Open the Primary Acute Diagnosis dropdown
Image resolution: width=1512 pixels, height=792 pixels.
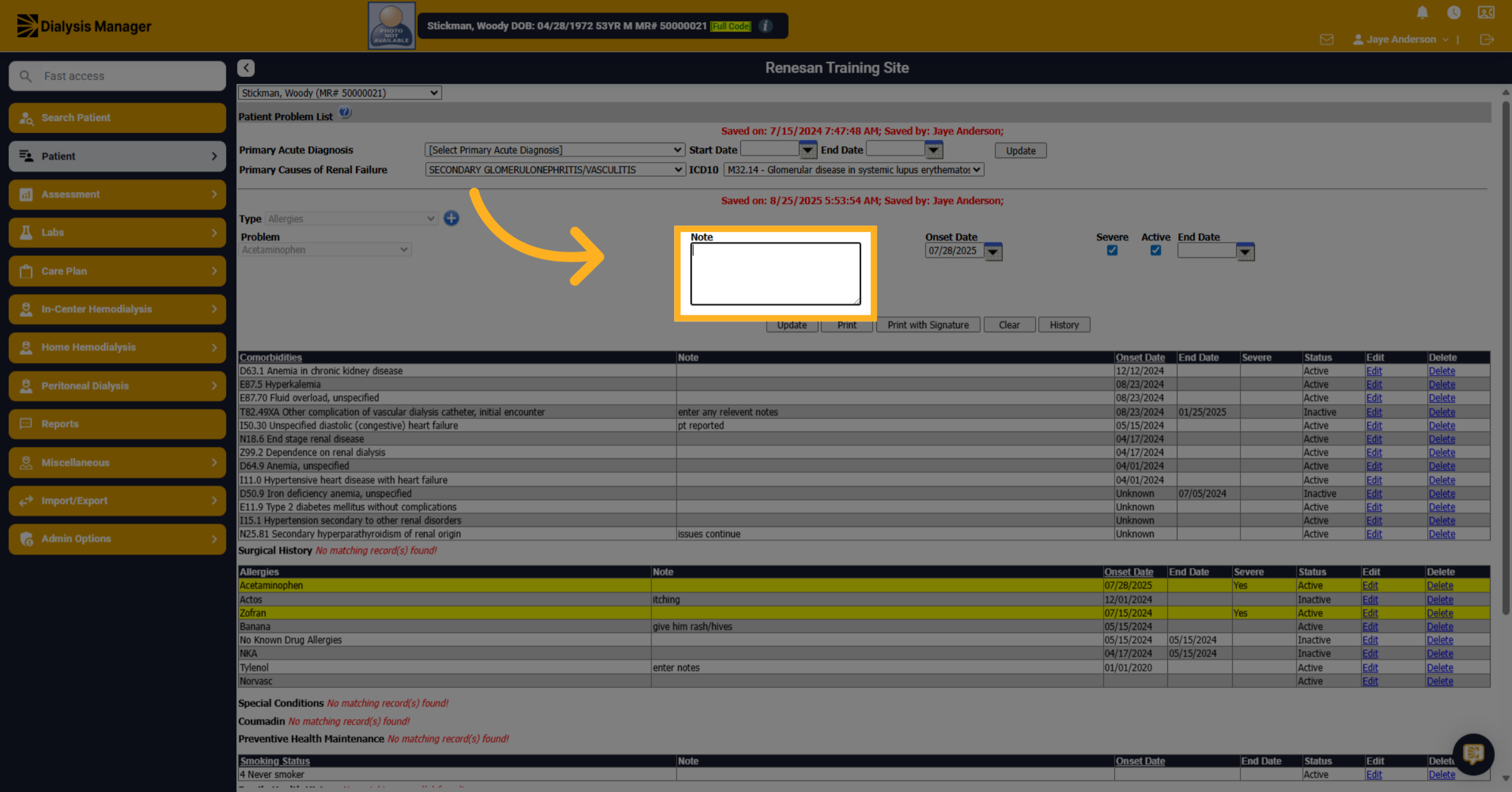pyautogui.click(x=554, y=150)
